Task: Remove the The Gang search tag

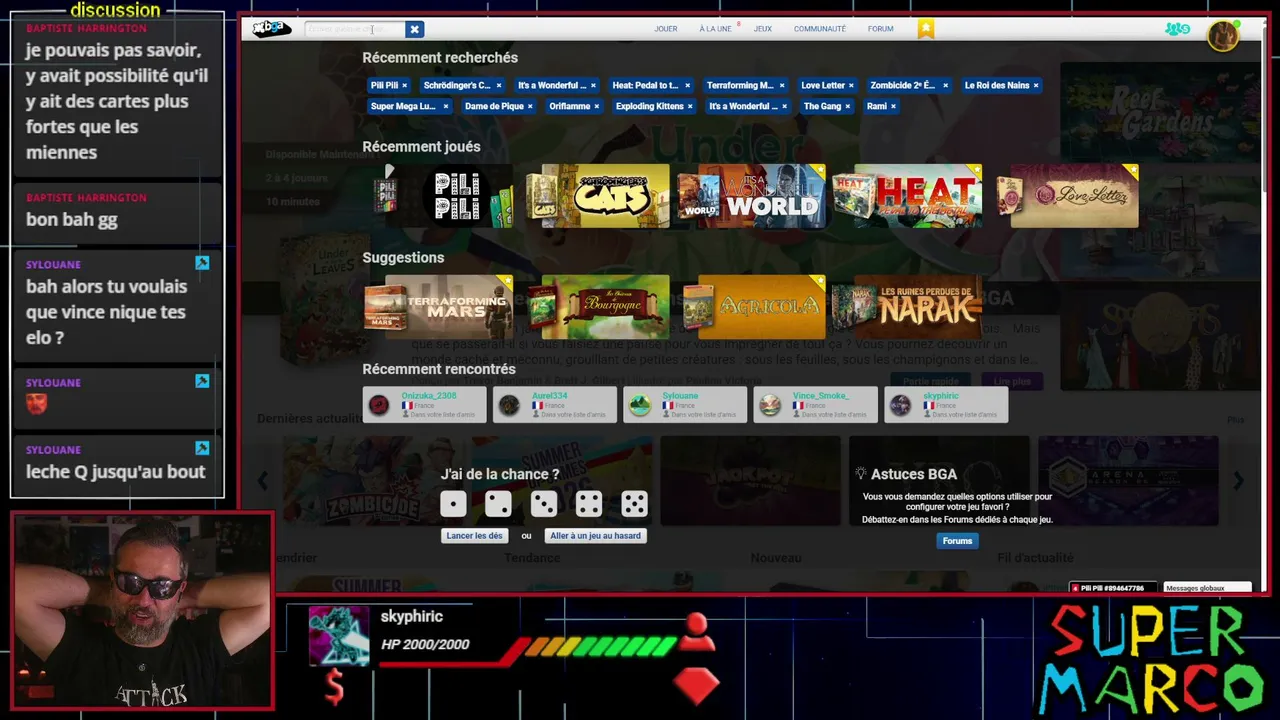Action: [848, 106]
